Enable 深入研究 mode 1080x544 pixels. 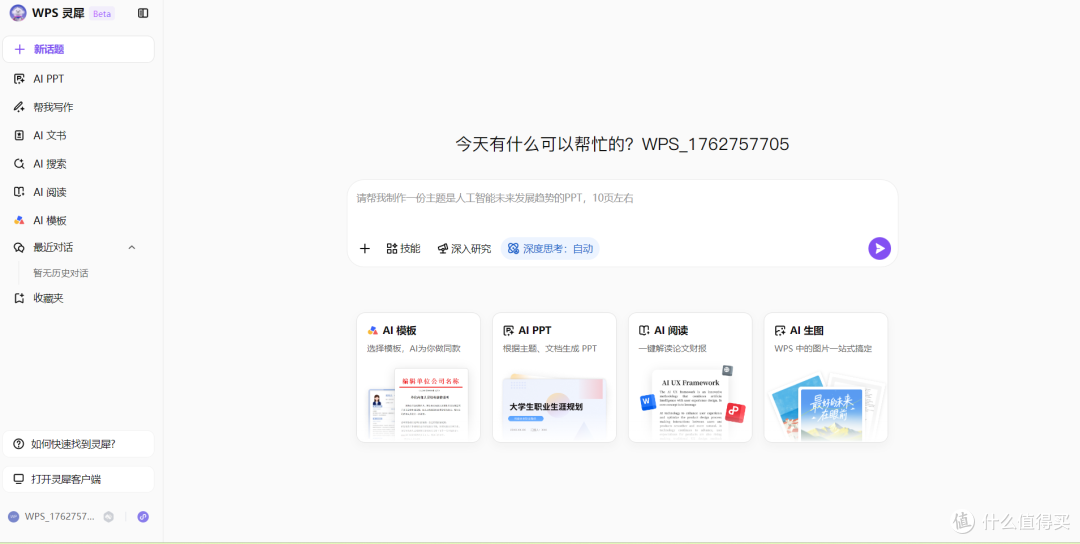(x=464, y=249)
